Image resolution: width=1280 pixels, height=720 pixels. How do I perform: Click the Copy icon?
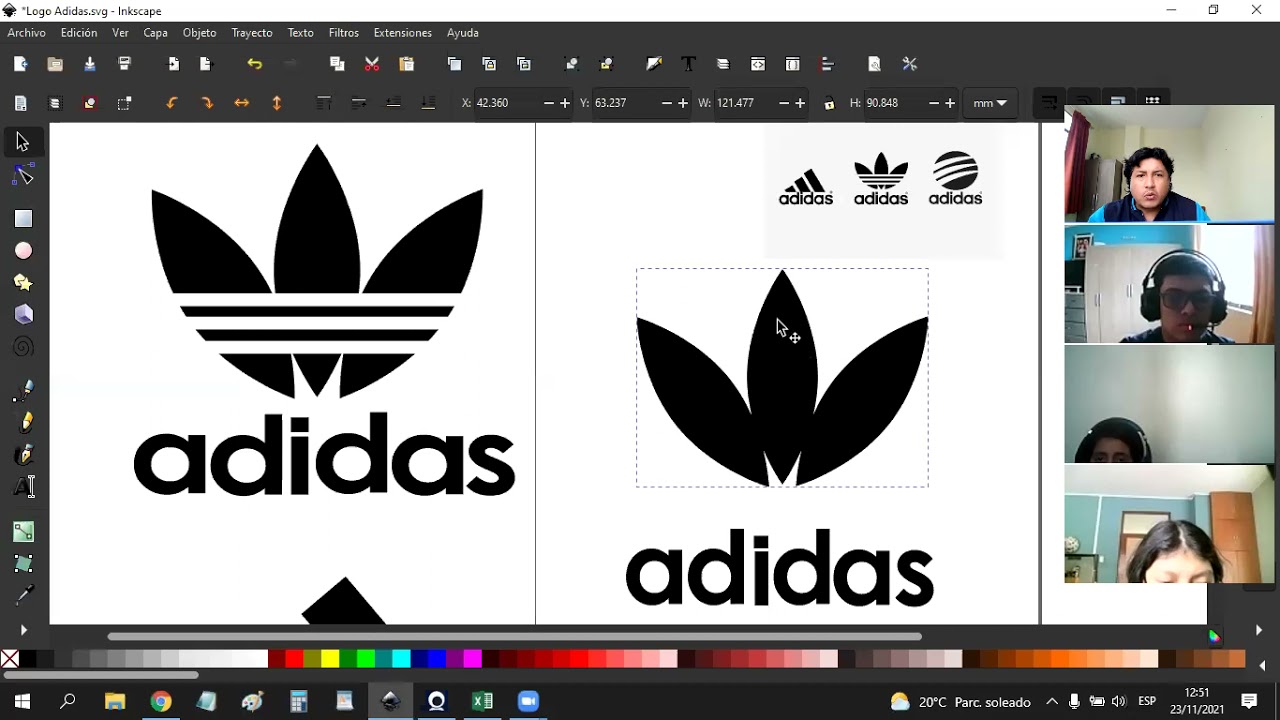click(x=337, y=64)
